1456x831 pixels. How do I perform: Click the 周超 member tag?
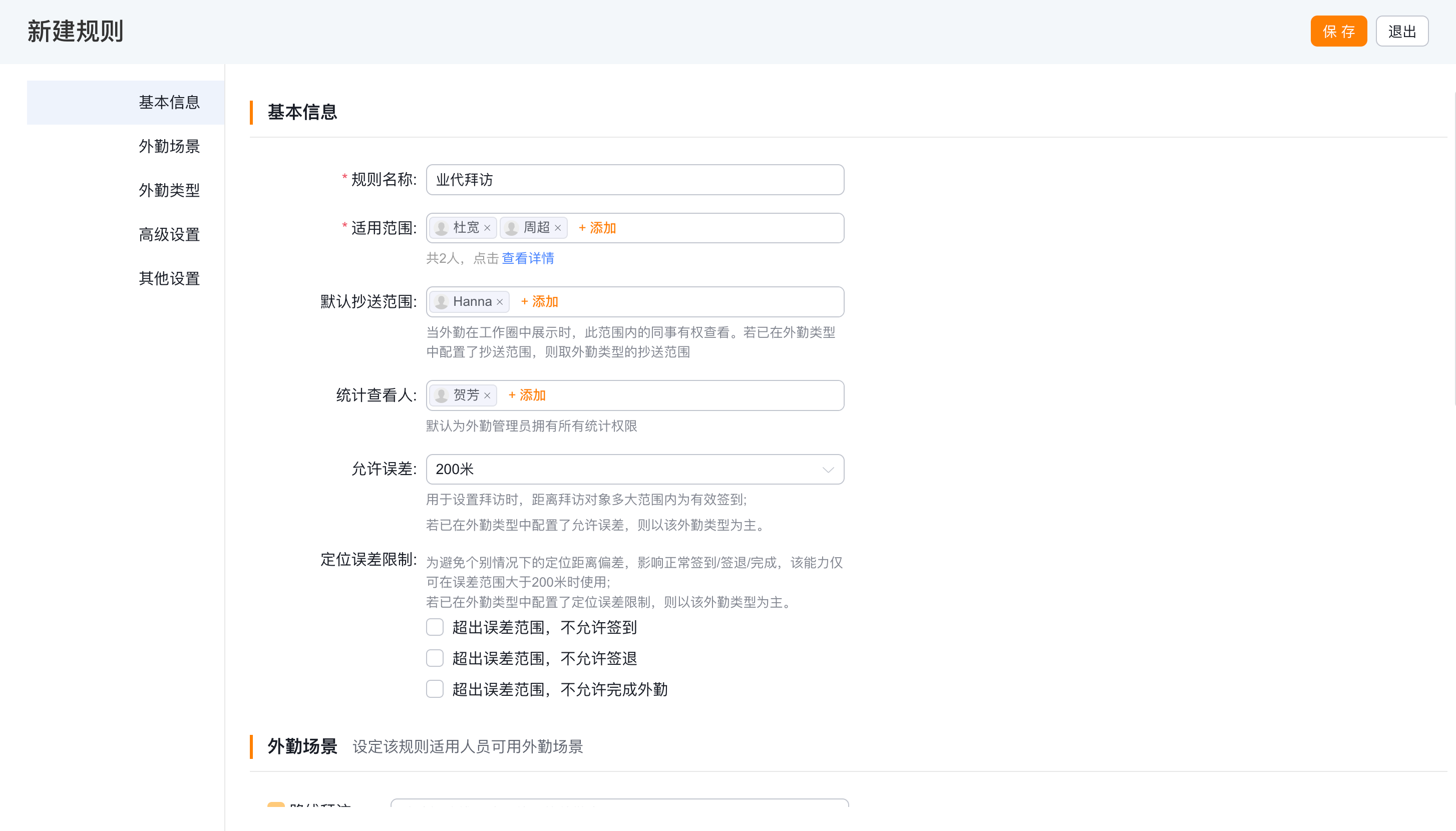point(534,228)
